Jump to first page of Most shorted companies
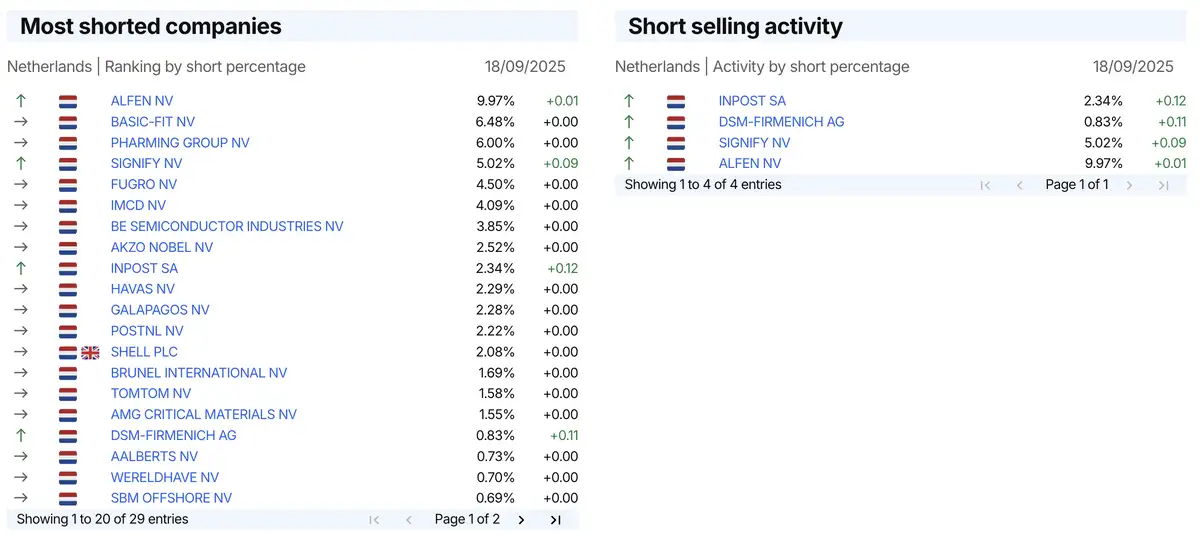This screenshot has width=1200, height=537. click(374, 520)
